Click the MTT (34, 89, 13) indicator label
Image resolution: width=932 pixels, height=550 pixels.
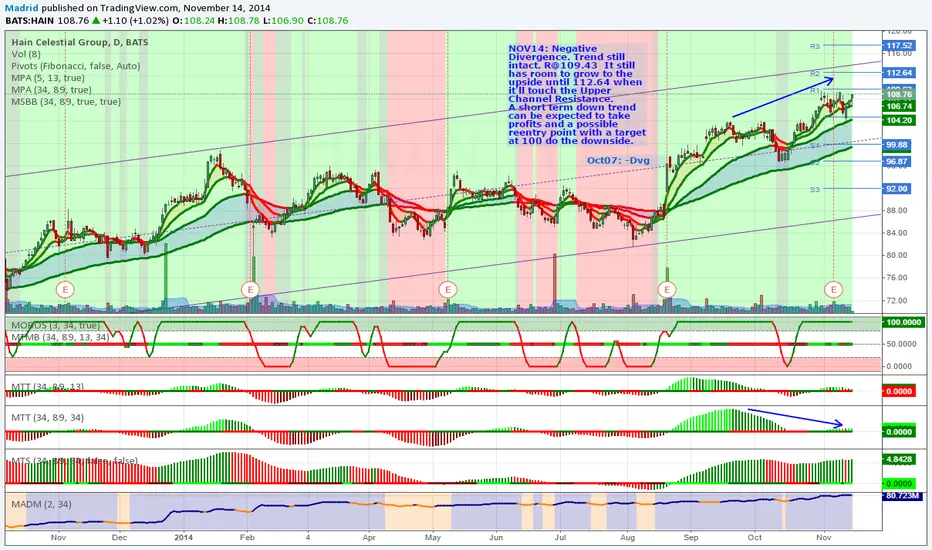[48, 386]
